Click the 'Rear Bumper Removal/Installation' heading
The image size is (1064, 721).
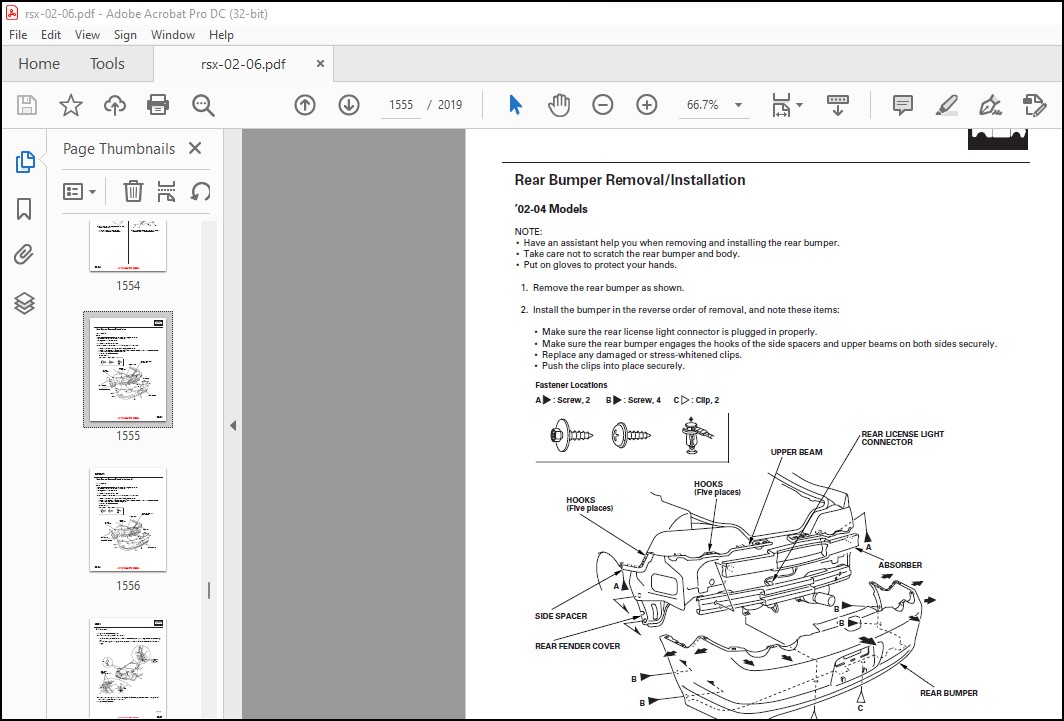pos(630,180)
